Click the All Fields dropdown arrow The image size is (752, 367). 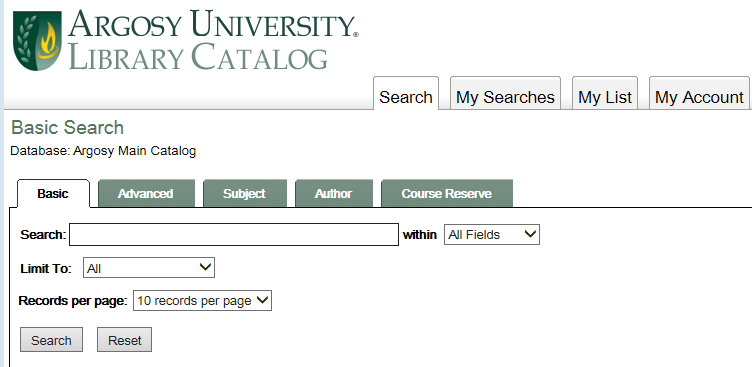(x=530, y=234)
